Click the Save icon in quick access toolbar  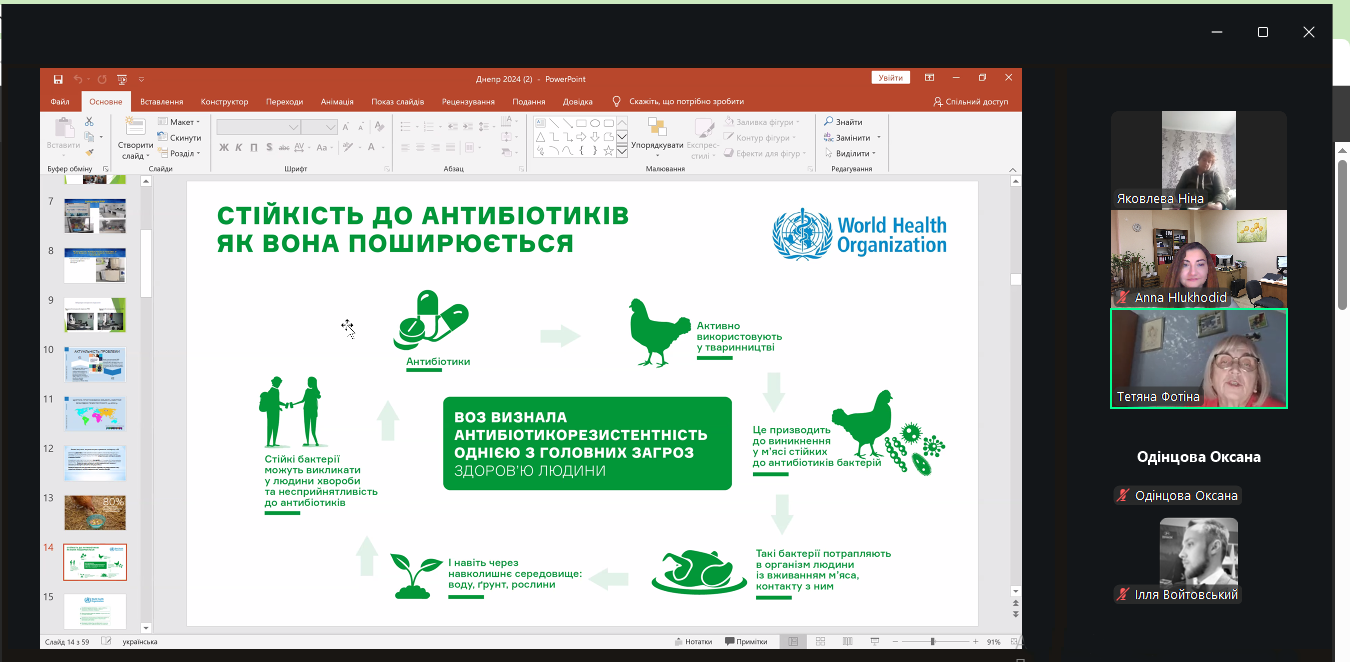pyautogui.click(x=58, y=79)
